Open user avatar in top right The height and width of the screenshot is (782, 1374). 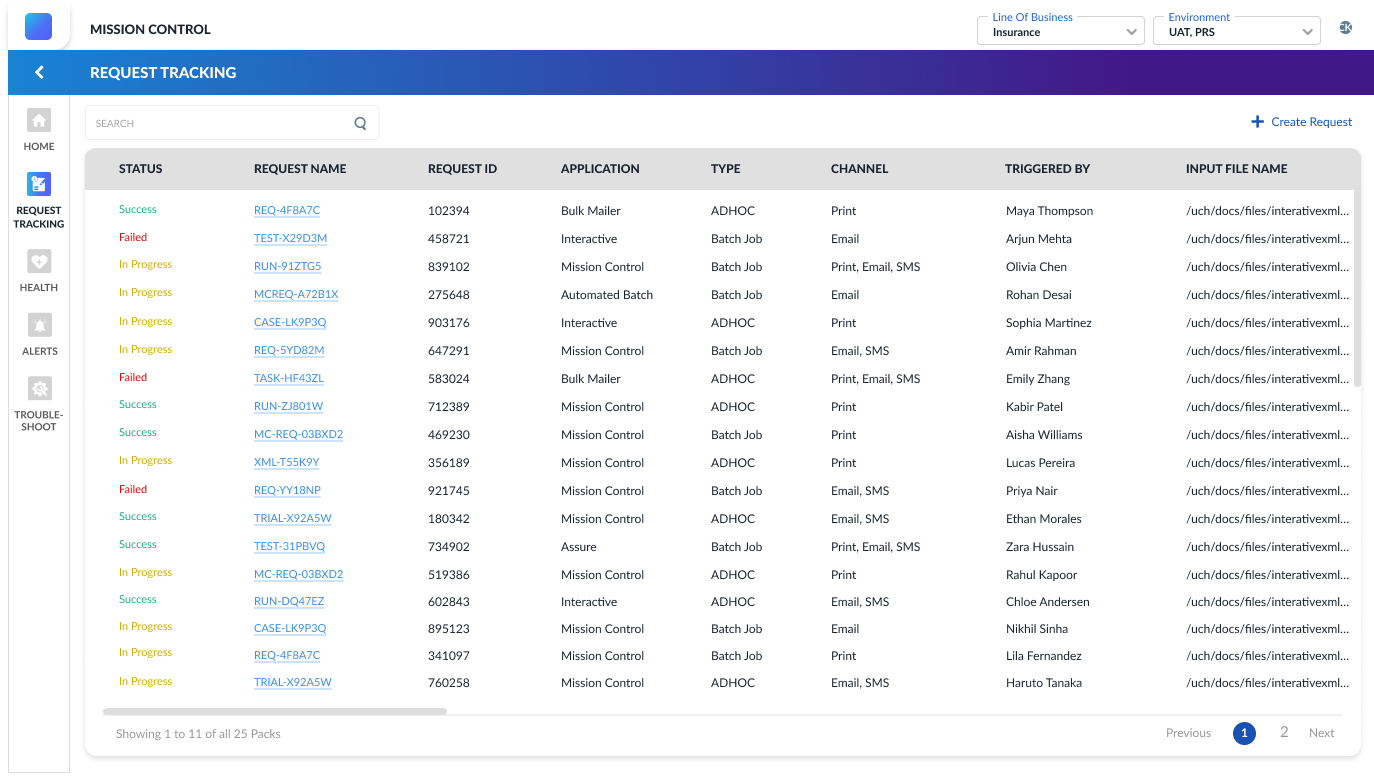pyautogui.click(x=1345, y=28)
